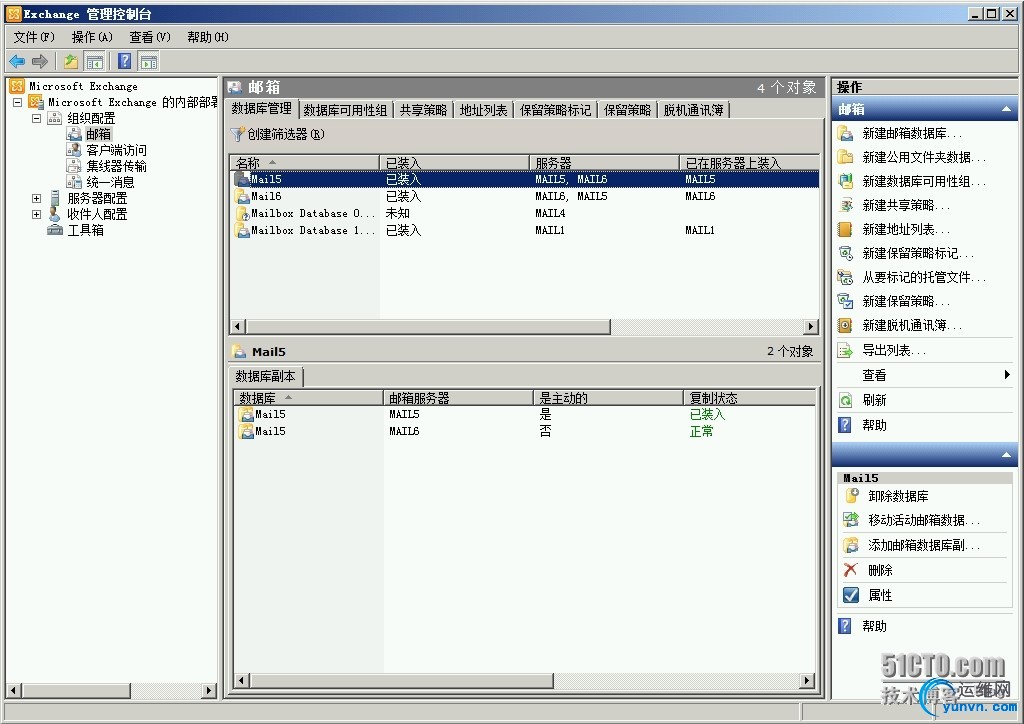Collapse the 组织配置 tree node
Image resolution: width=1024 pixels, height=724 pixels.
(37, 118)
